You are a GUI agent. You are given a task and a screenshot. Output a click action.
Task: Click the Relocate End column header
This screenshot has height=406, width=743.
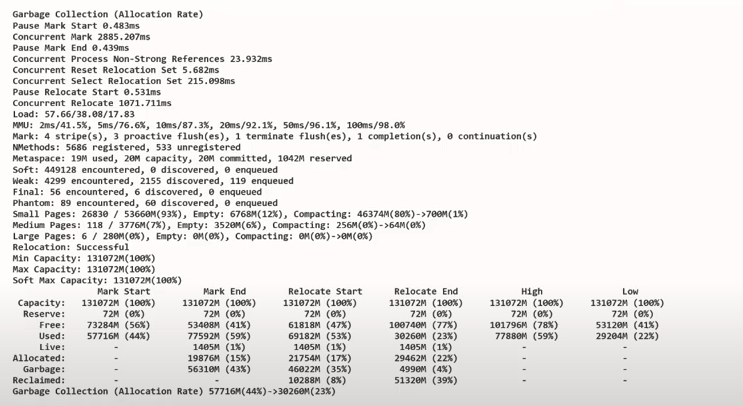click(x=426, y=291)
